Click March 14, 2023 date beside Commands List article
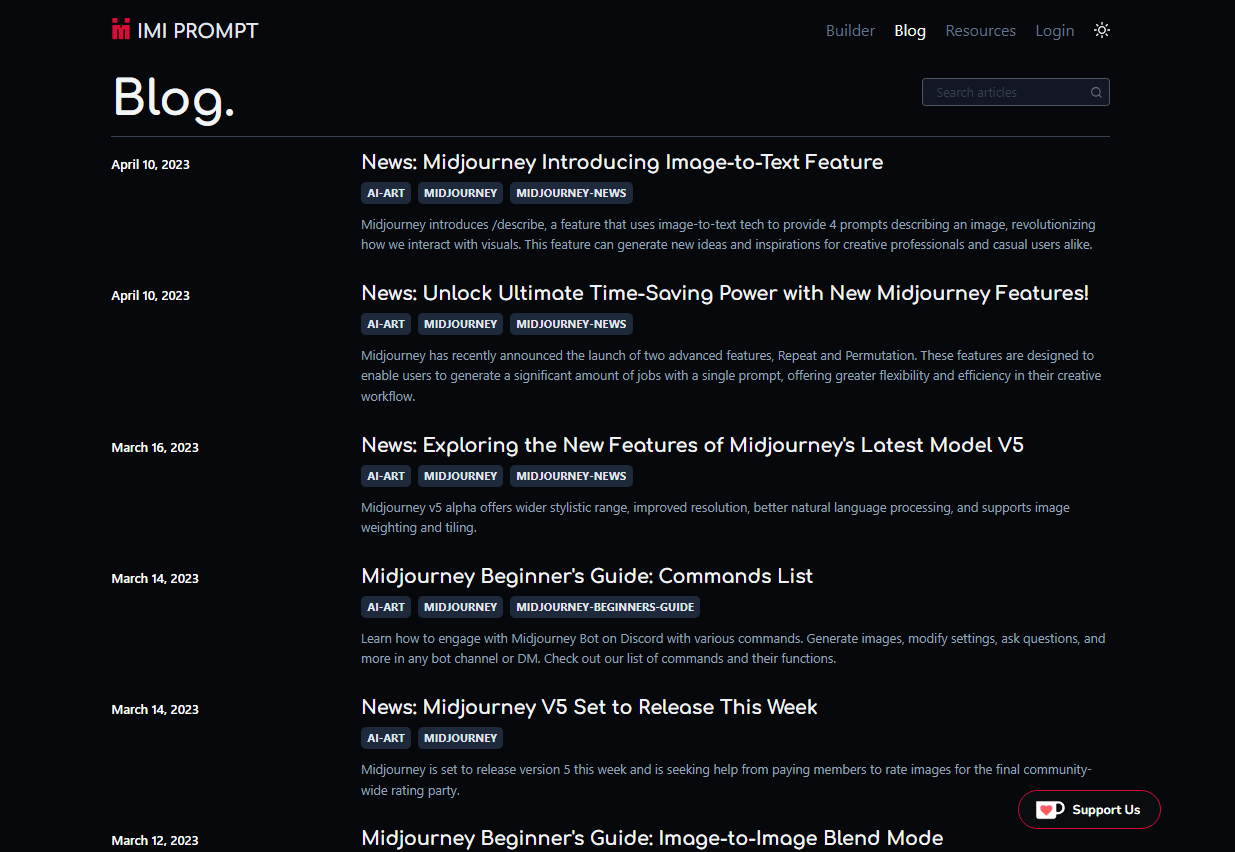1235x852 pixels. pos(155,579)
